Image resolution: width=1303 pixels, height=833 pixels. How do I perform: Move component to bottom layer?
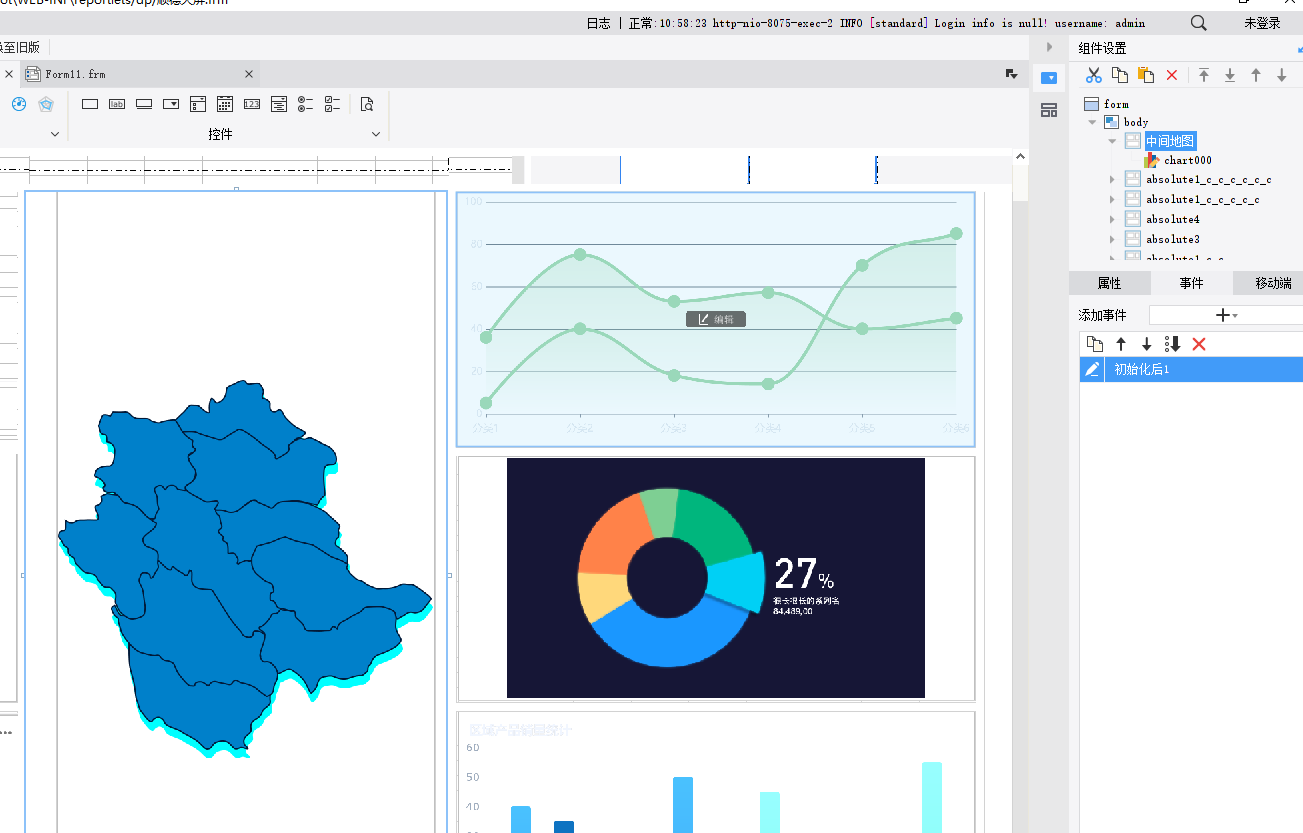[1230, 75]
